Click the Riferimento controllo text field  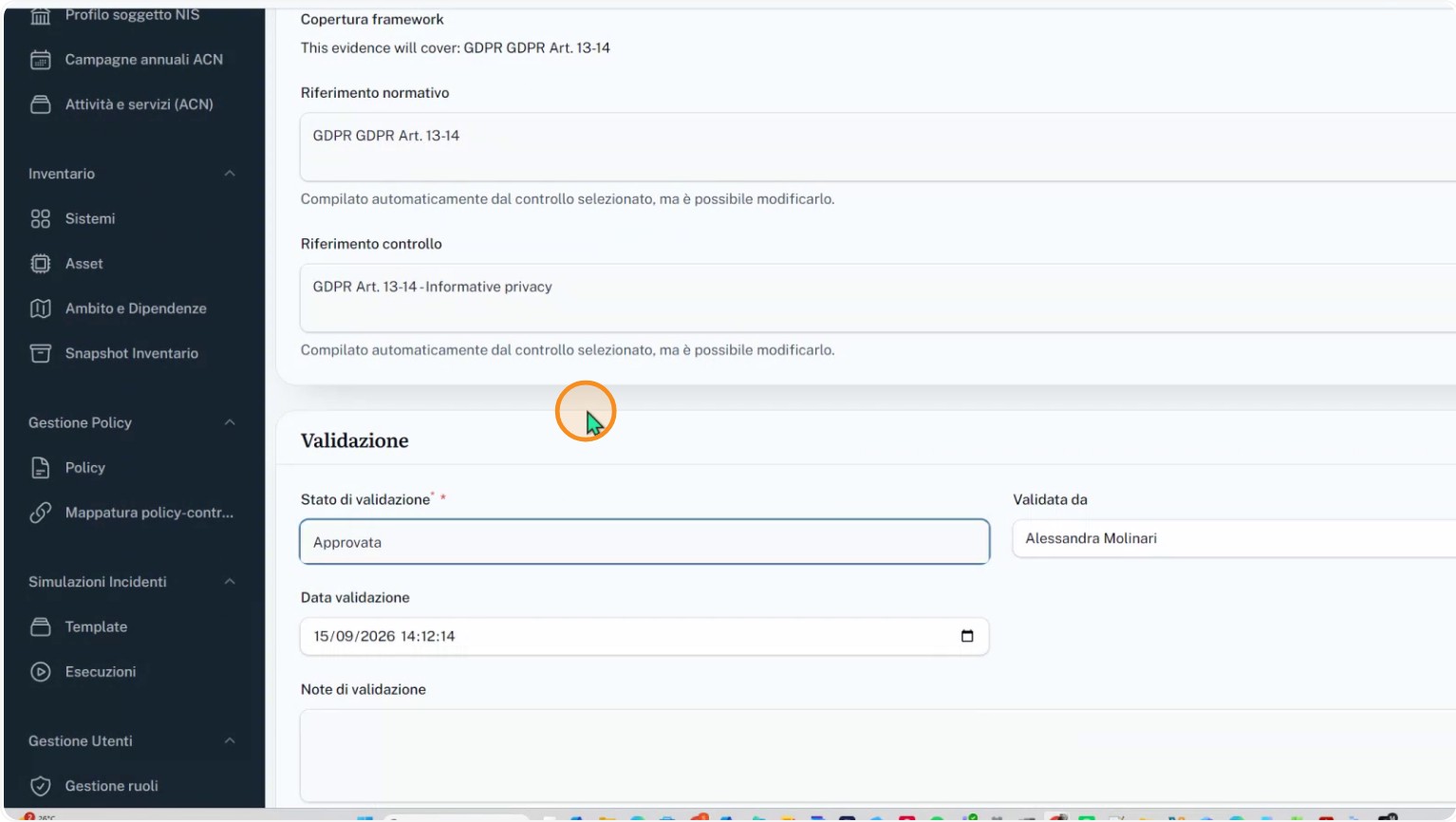click(878, 298)
